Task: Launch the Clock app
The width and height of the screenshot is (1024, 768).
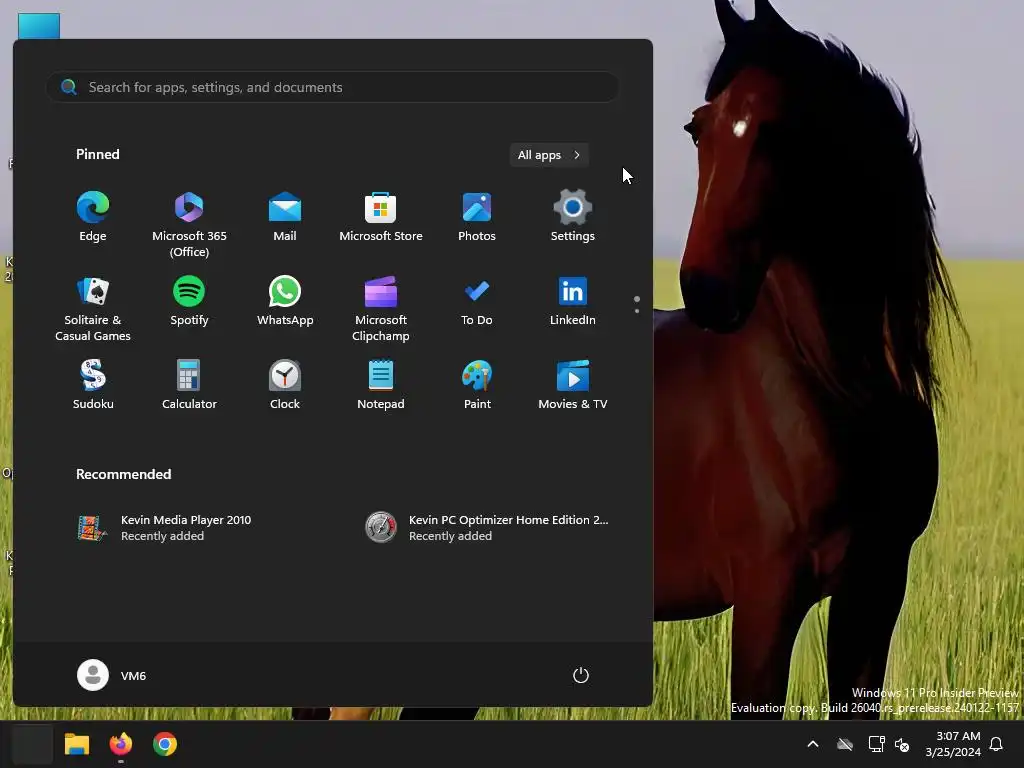Action: [285, 385]
